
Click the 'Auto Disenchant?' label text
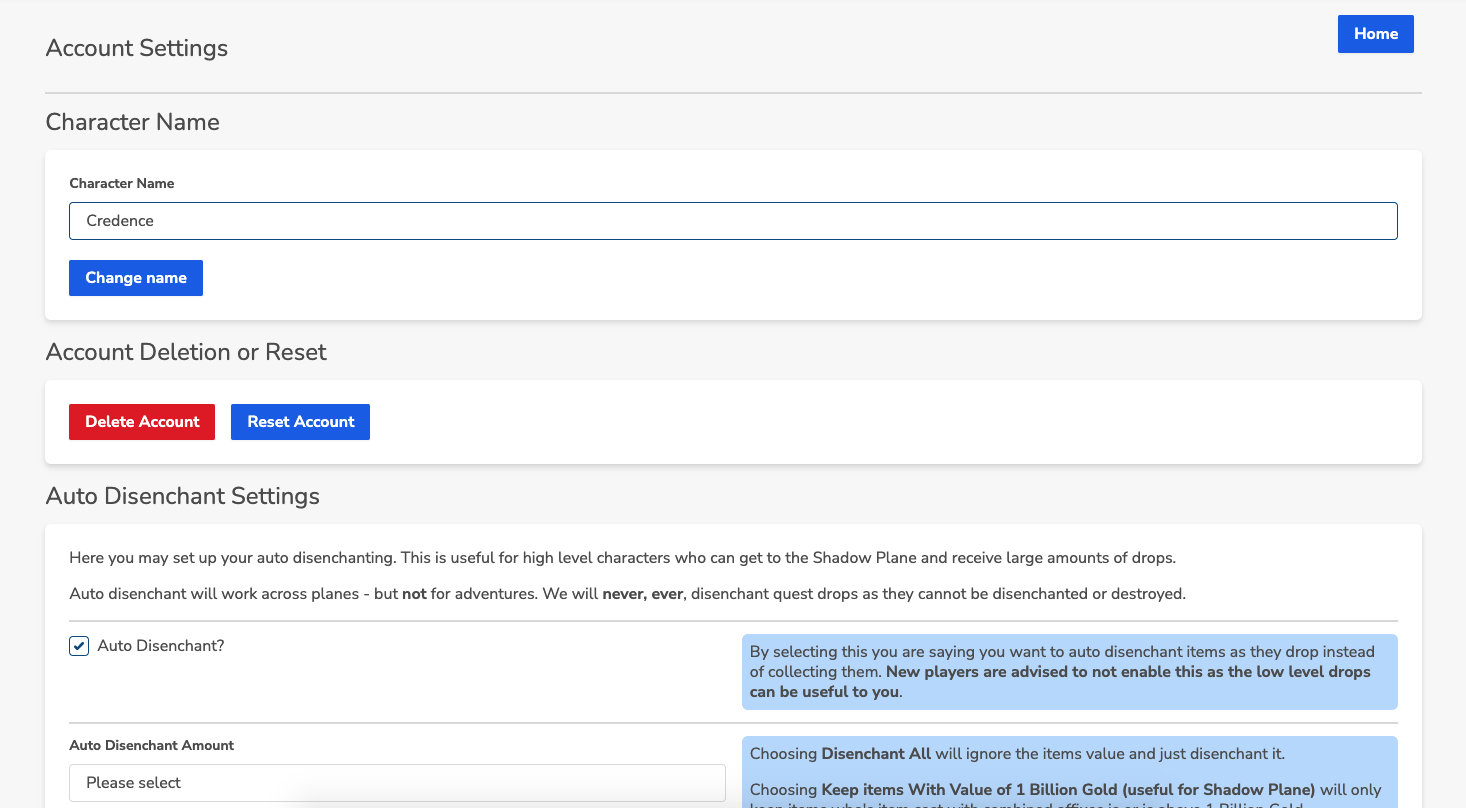coord(161,646)
